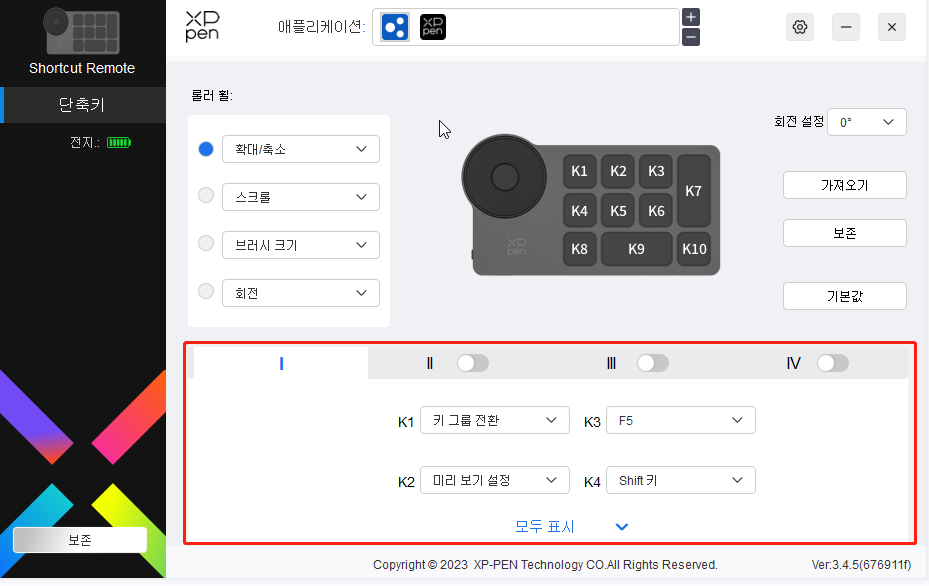Click the K9 key on device image
Image resolution: width=929 pixels, height=586 pixels.
click(x=636, y=249)
